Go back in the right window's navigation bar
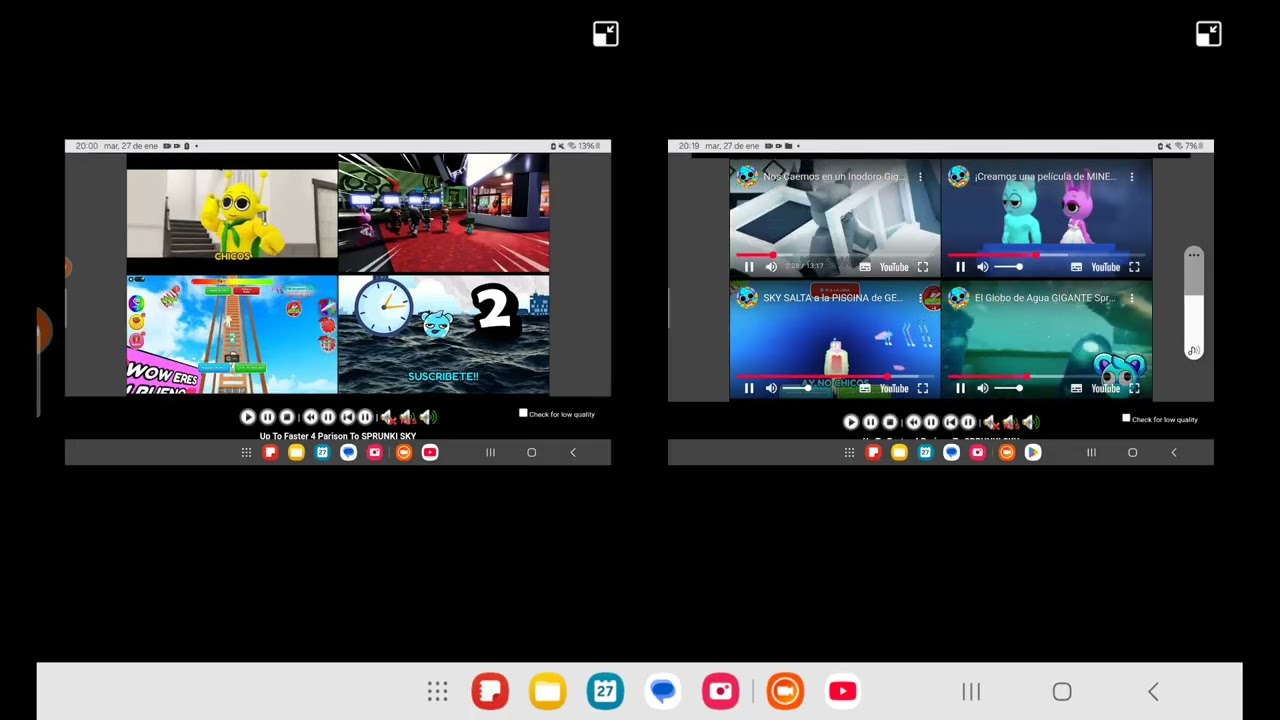Viewport: 1280px width, 720px height. (x=1174, y=453)
